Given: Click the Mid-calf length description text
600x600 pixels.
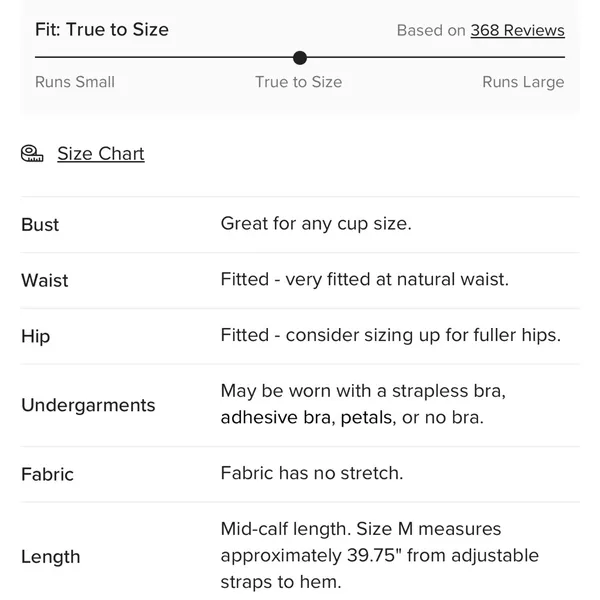Looking at the screenshot, I should pyautogui.click(x=380, y=556).
